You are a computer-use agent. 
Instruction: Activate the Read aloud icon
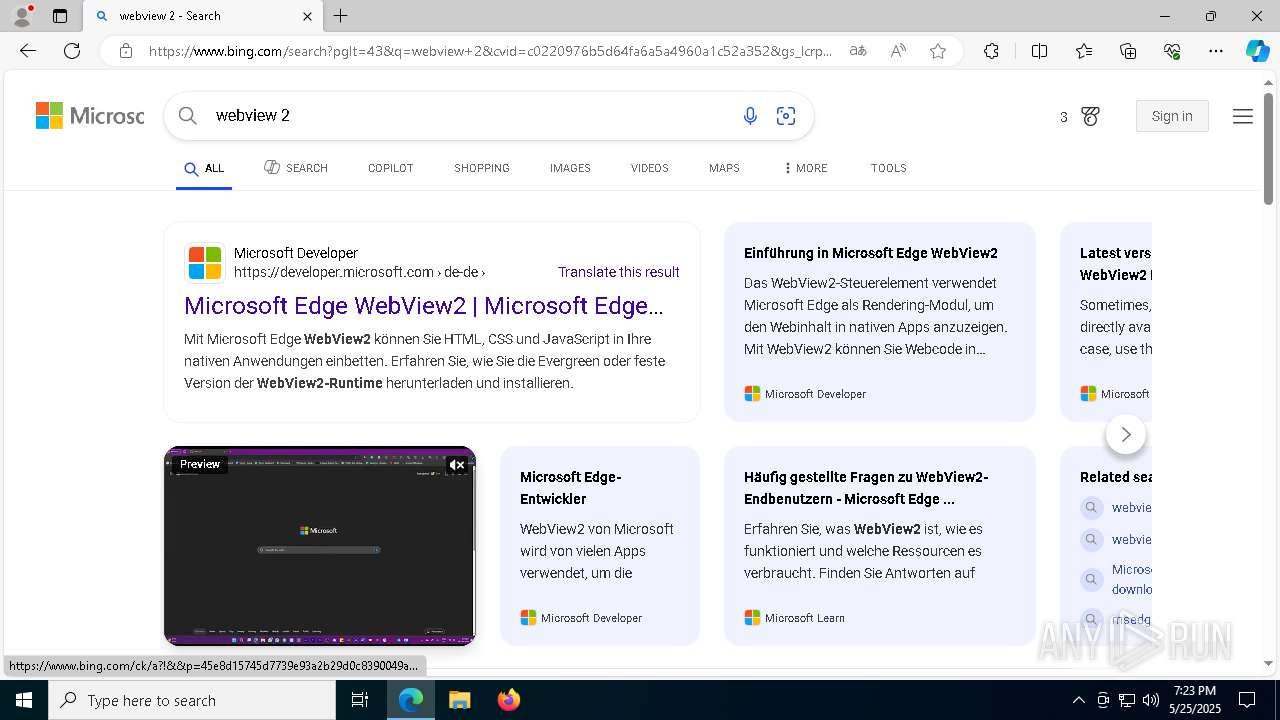coord(898,51)
